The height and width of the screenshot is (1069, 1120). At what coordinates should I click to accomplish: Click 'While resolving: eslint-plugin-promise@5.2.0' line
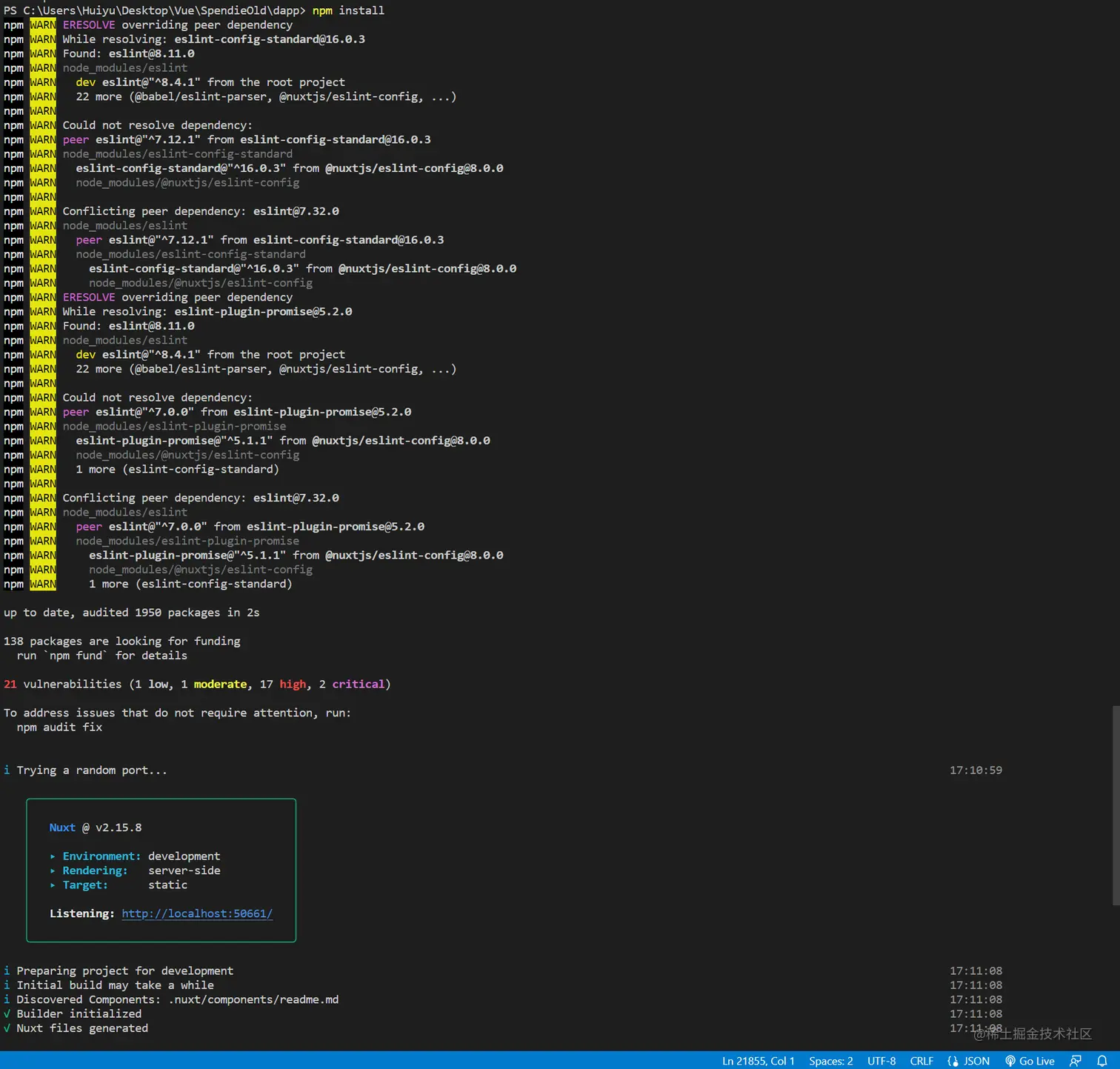[x=207, y=312]
